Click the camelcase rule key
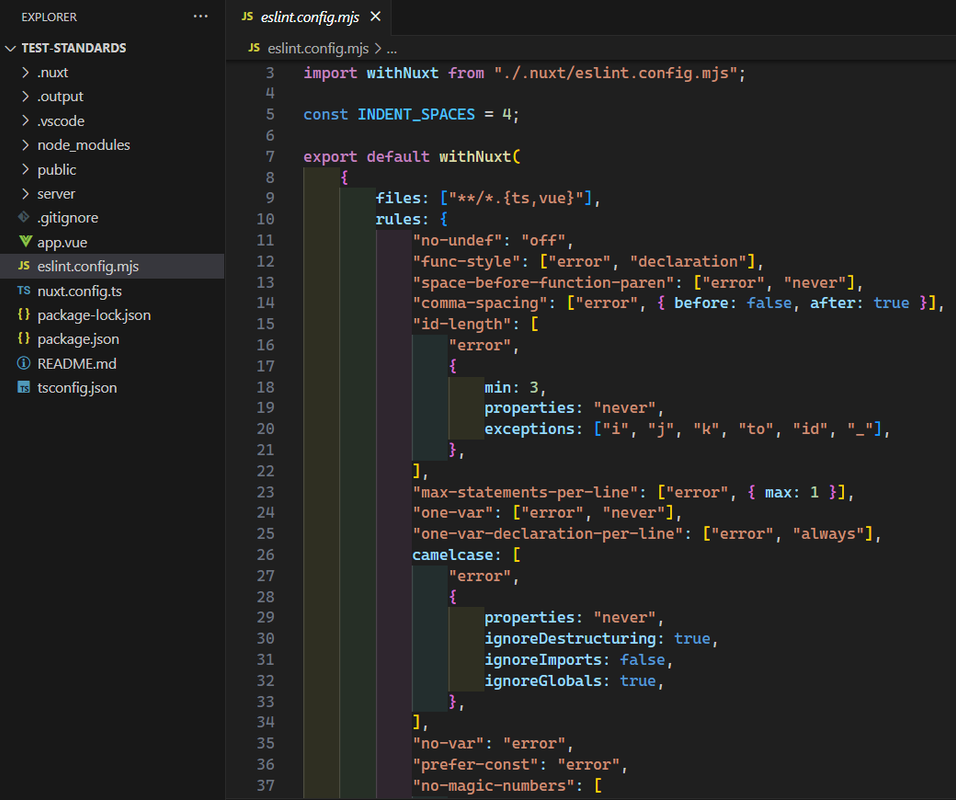This screenshot has width=956, height=800. coord(452,555)
